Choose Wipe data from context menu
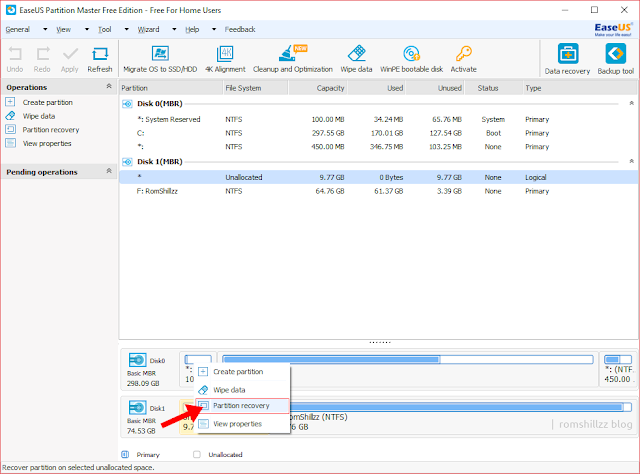This screenshot has width=640, height=474. pyautogui.click(x=242, y=390)
